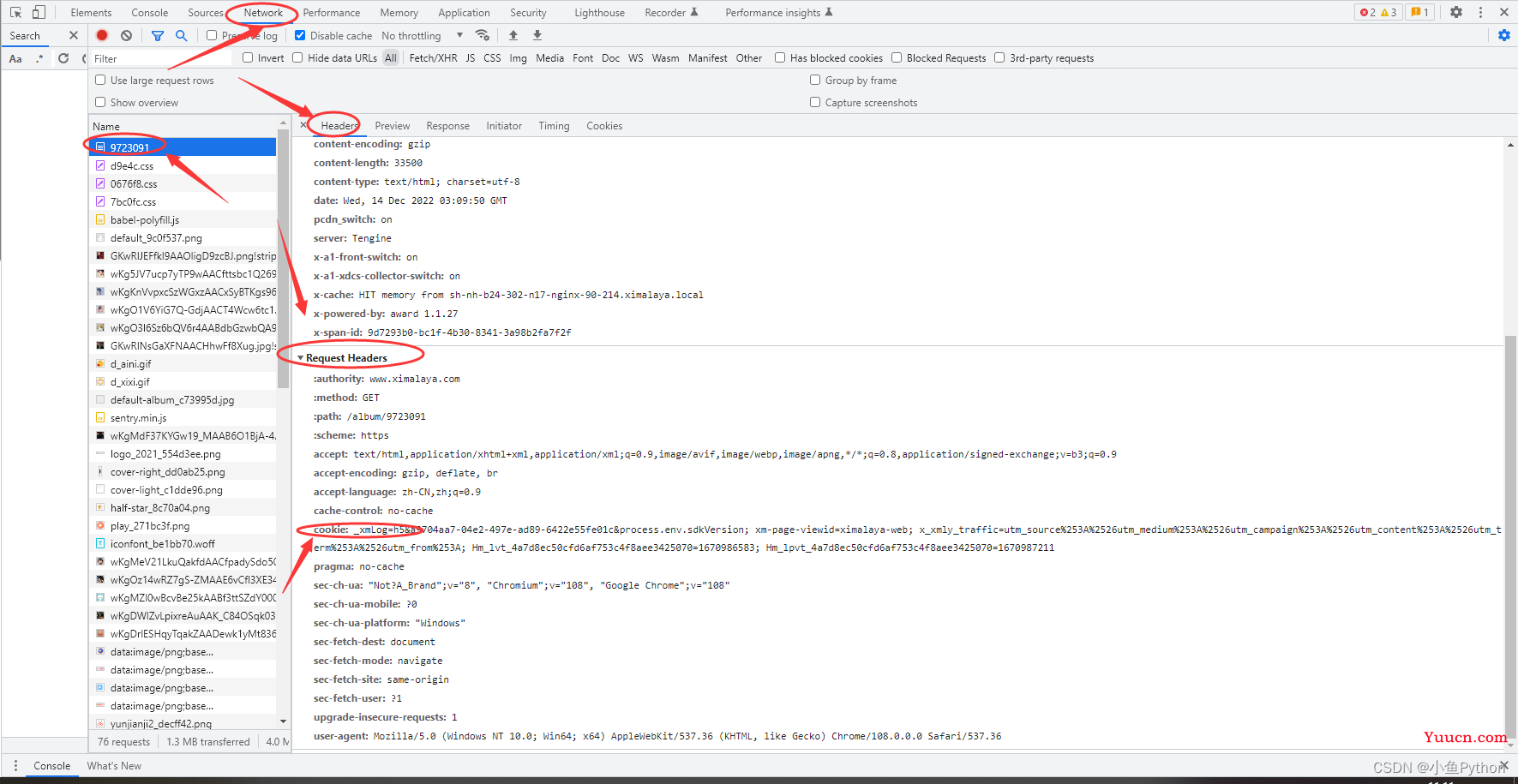Open the blue network settings gear
1518x784 pixels.
tap(1503, 35)
